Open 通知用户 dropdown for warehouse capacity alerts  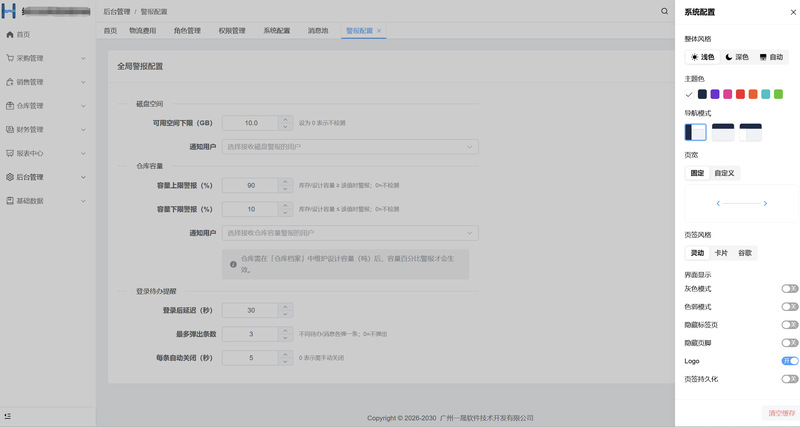coord(350,233)
